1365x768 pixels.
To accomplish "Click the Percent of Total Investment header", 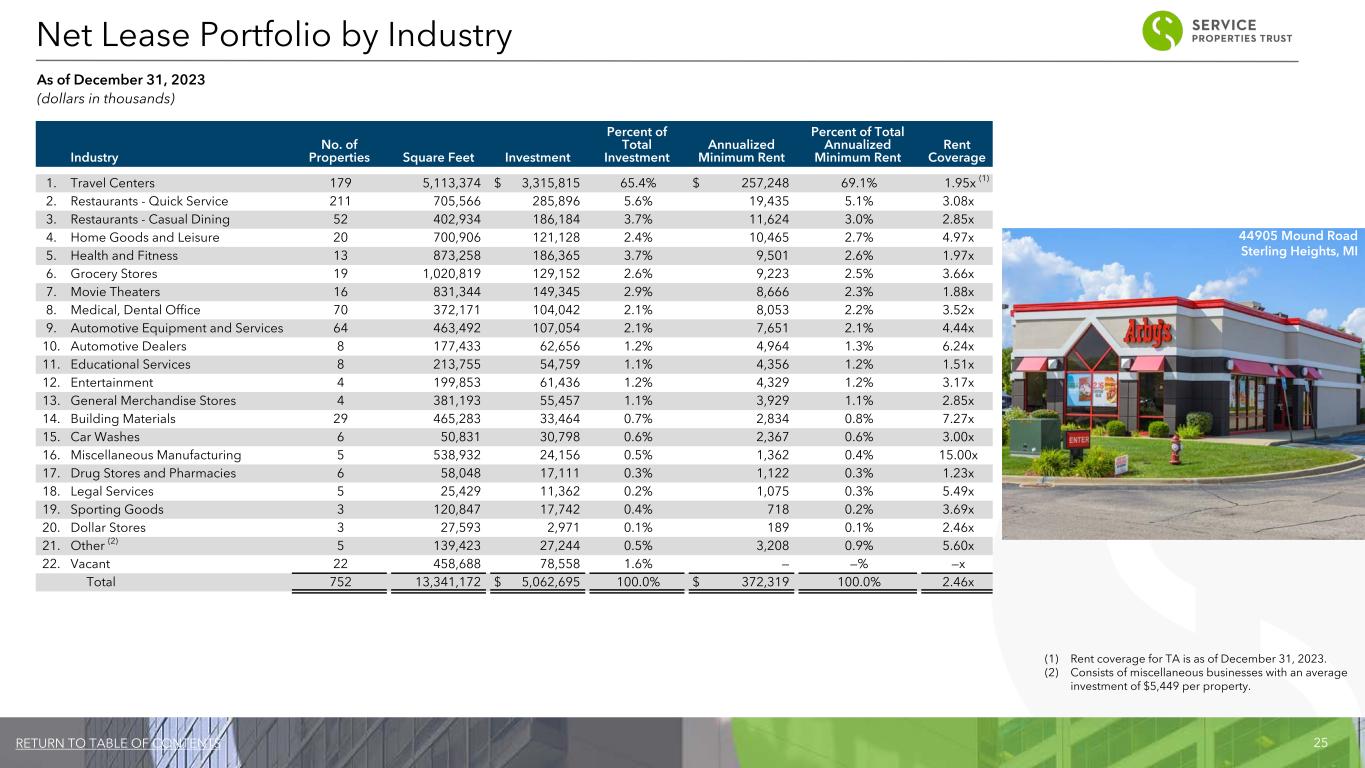I will [638, 144].
